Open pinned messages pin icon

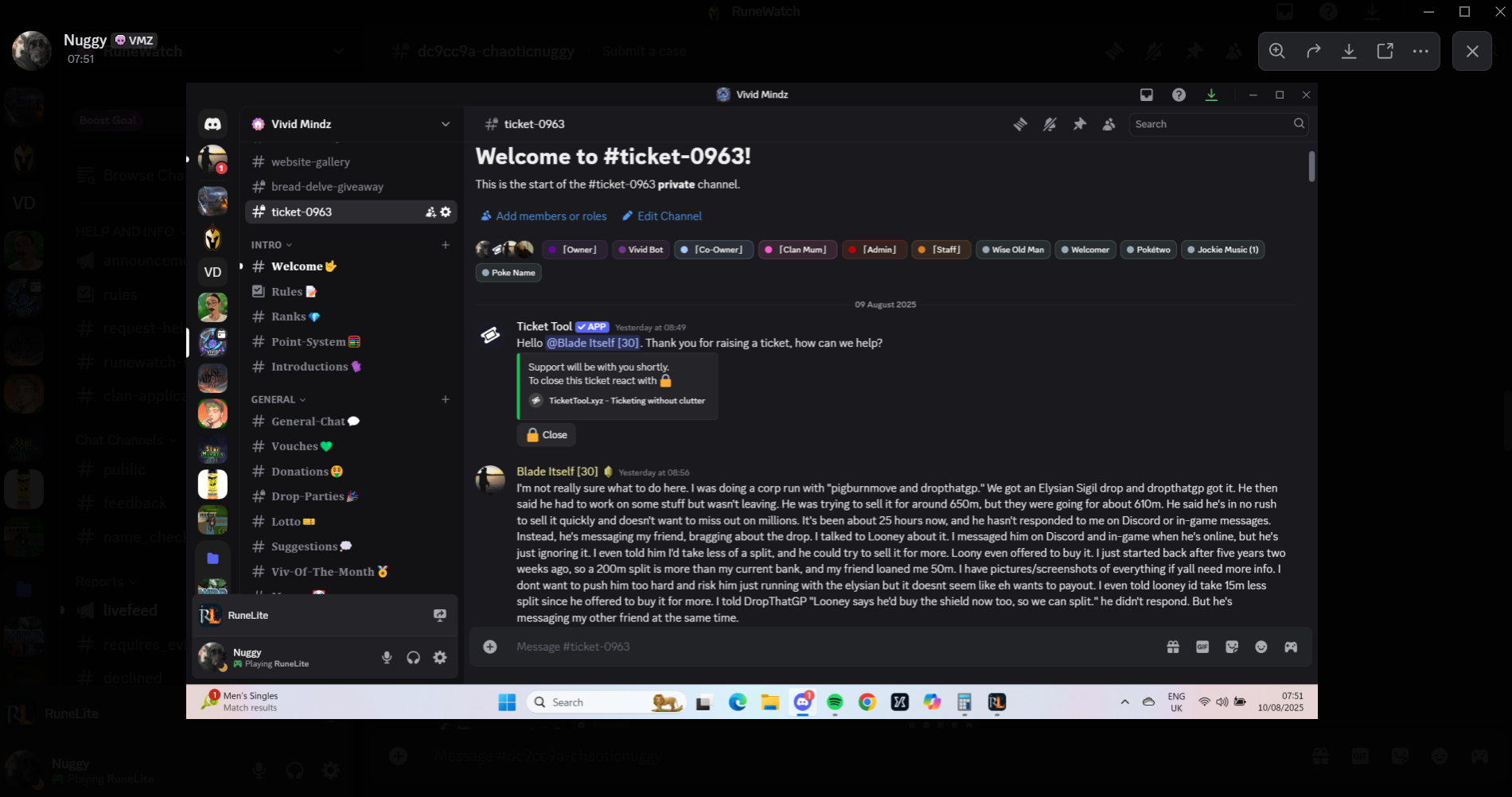point(1079,124)
